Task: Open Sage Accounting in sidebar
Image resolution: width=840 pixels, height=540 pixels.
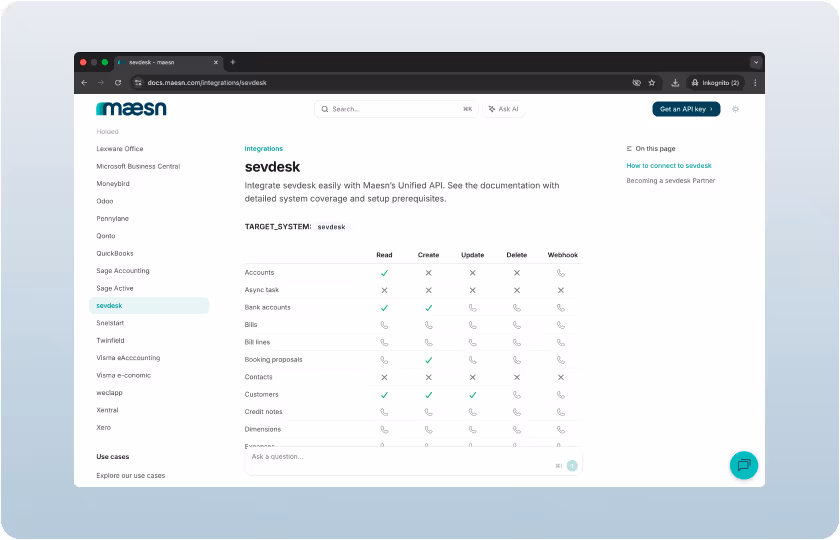Action: pyautogui.click(x=123, y=271)
